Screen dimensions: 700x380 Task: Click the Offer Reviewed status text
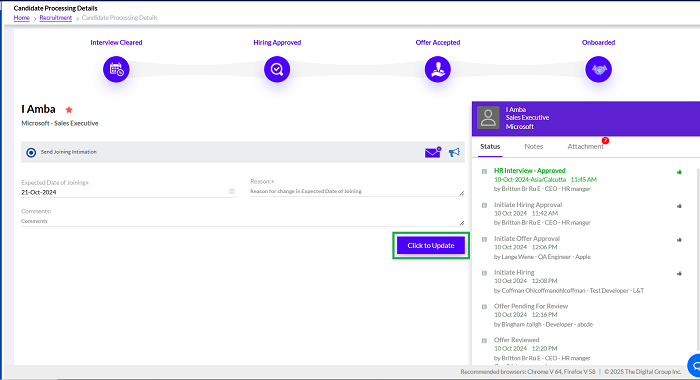[517, 340]
